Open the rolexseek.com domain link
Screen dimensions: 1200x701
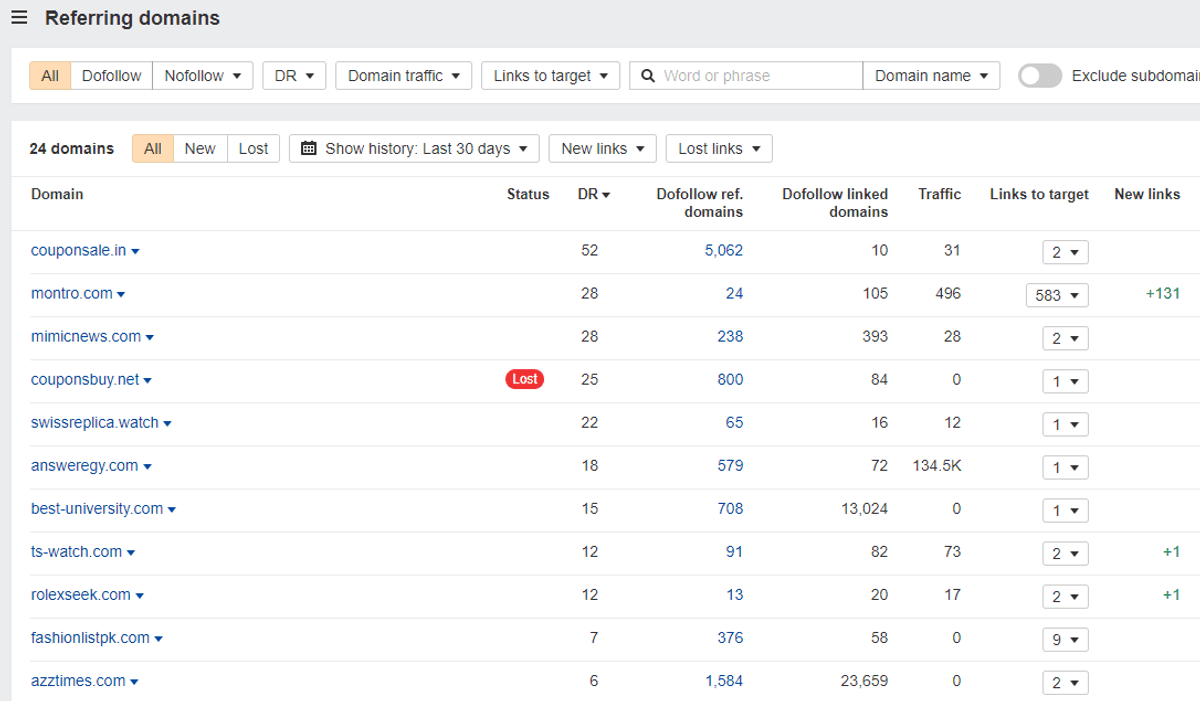(81, 594)
